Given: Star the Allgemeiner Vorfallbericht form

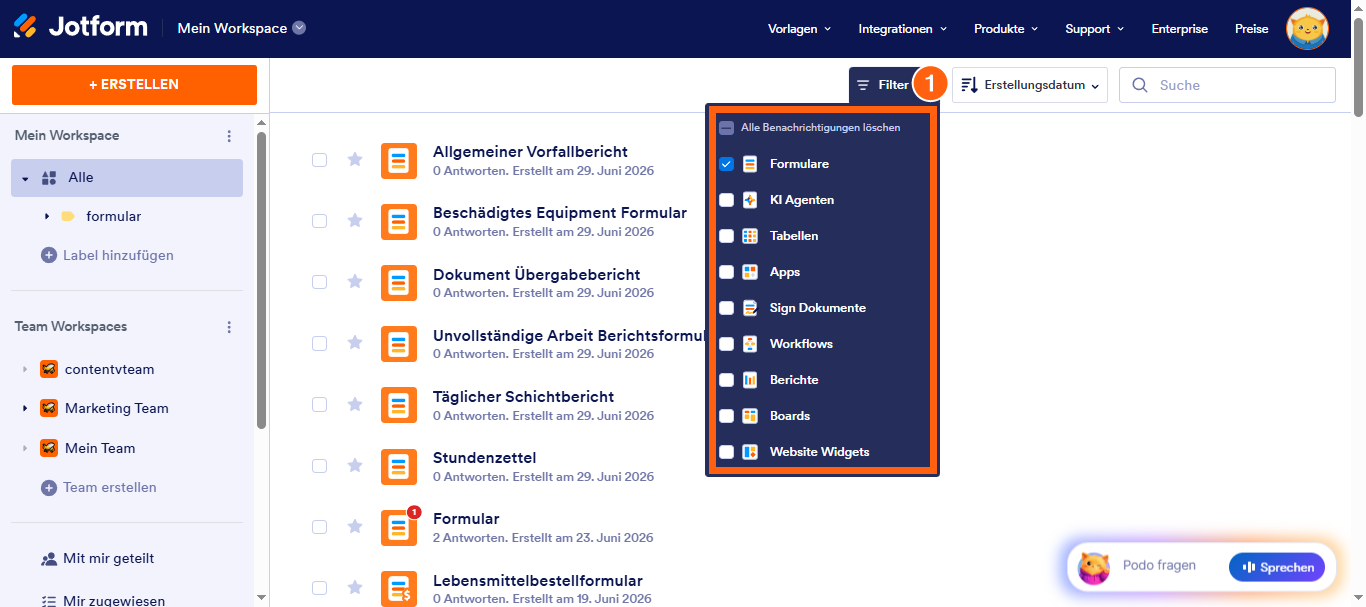Looking at the screenshot, I should (354, 159).
